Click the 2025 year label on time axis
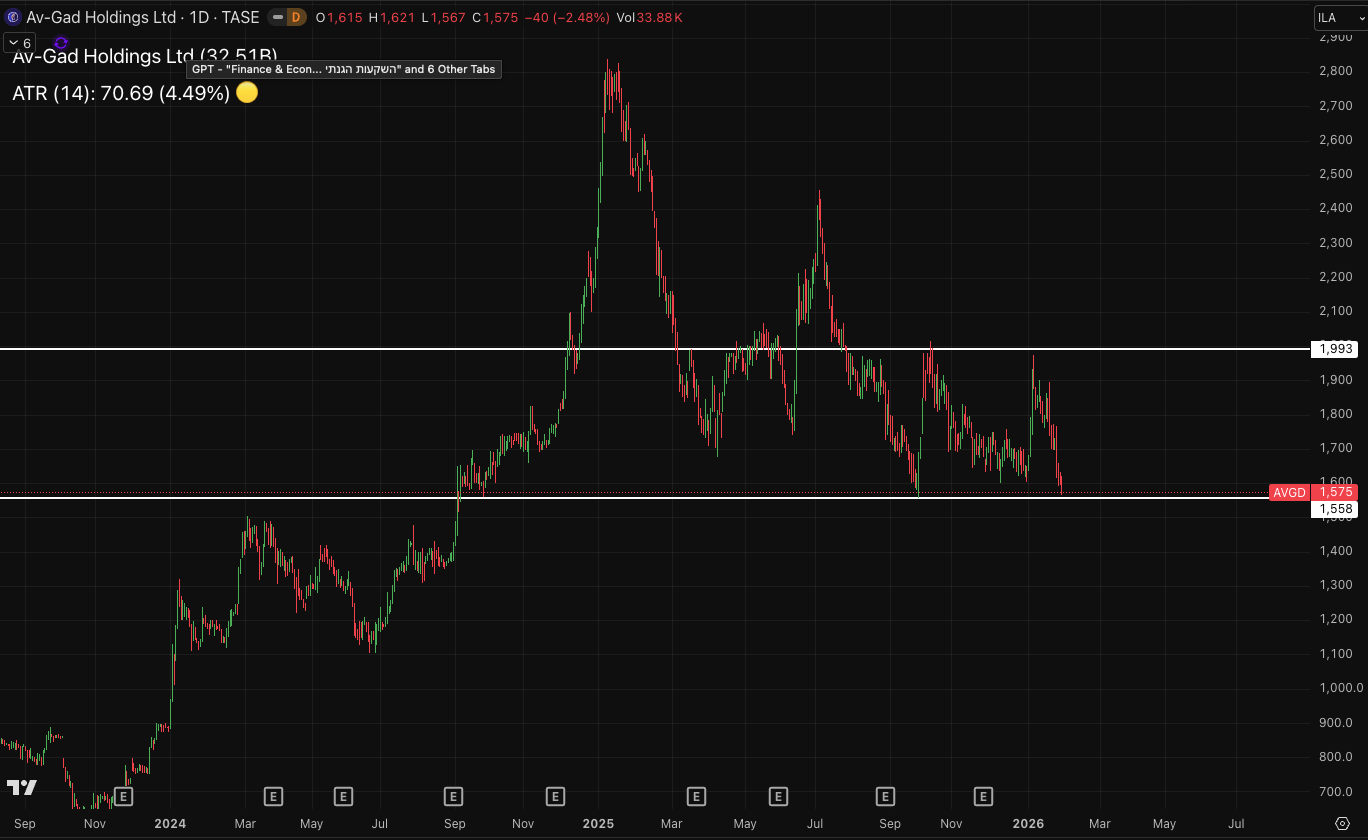The width and height of the screenshot is (1368, 840). click(x=597, y=824)
